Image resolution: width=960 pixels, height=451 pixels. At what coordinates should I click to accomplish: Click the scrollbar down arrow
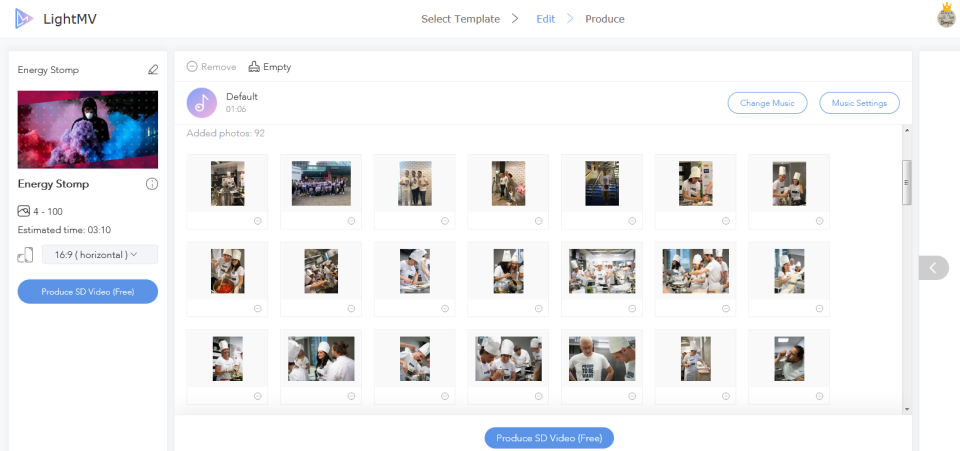907,409
